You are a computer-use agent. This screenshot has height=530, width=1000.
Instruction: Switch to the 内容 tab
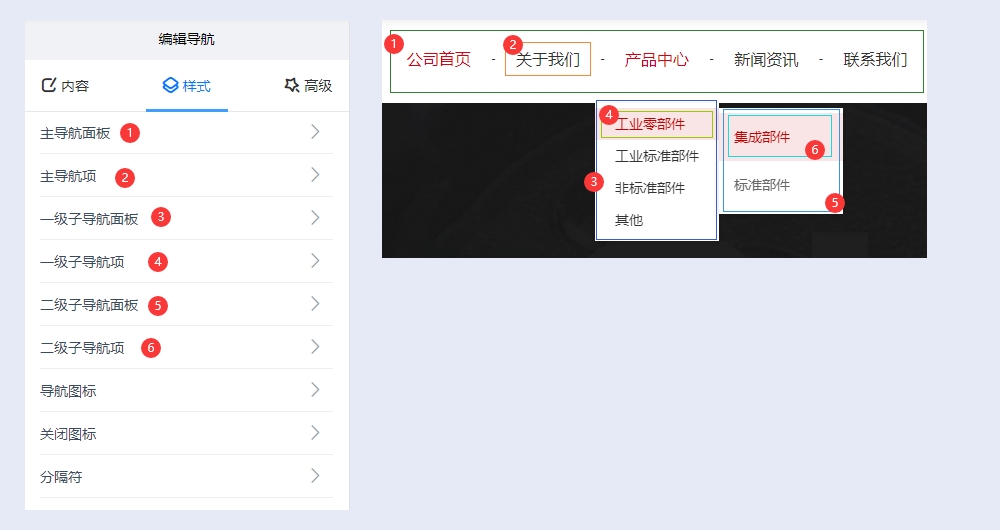(66, 86)
